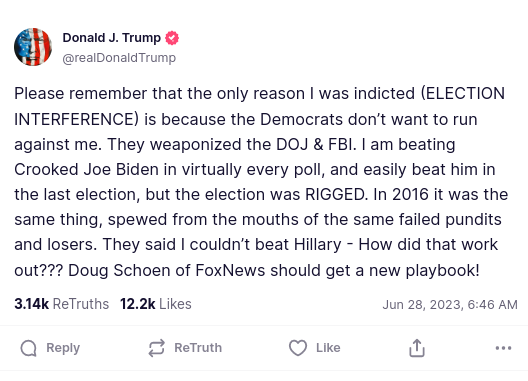Select the Like text label
The height and width of the screenshot is (381, 528).
(328, 348)
